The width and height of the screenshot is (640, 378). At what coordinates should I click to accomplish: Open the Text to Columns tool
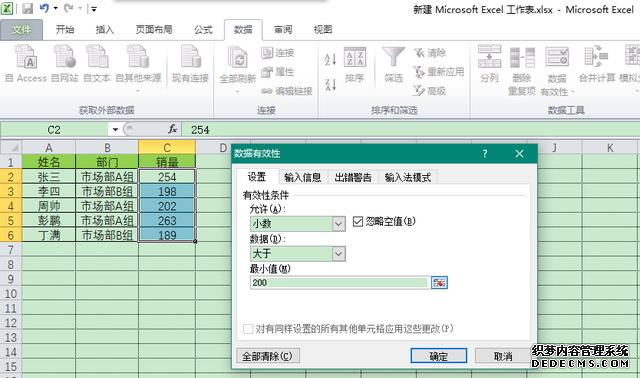[x=489, y=57]
